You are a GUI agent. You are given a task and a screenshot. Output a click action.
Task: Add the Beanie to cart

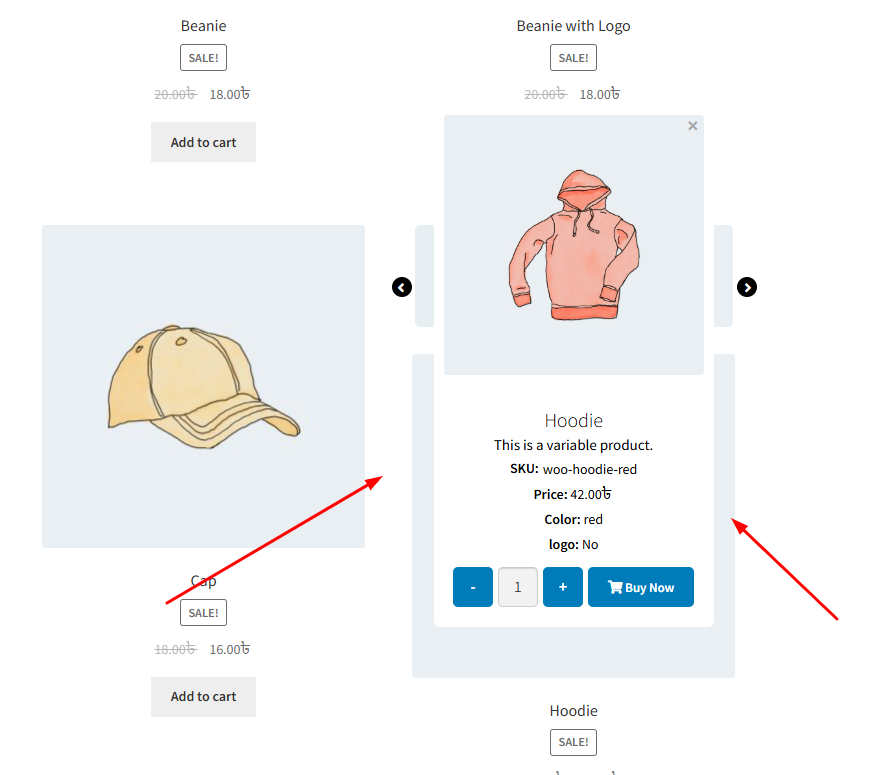pyautogui.click(x=203, y=142)
